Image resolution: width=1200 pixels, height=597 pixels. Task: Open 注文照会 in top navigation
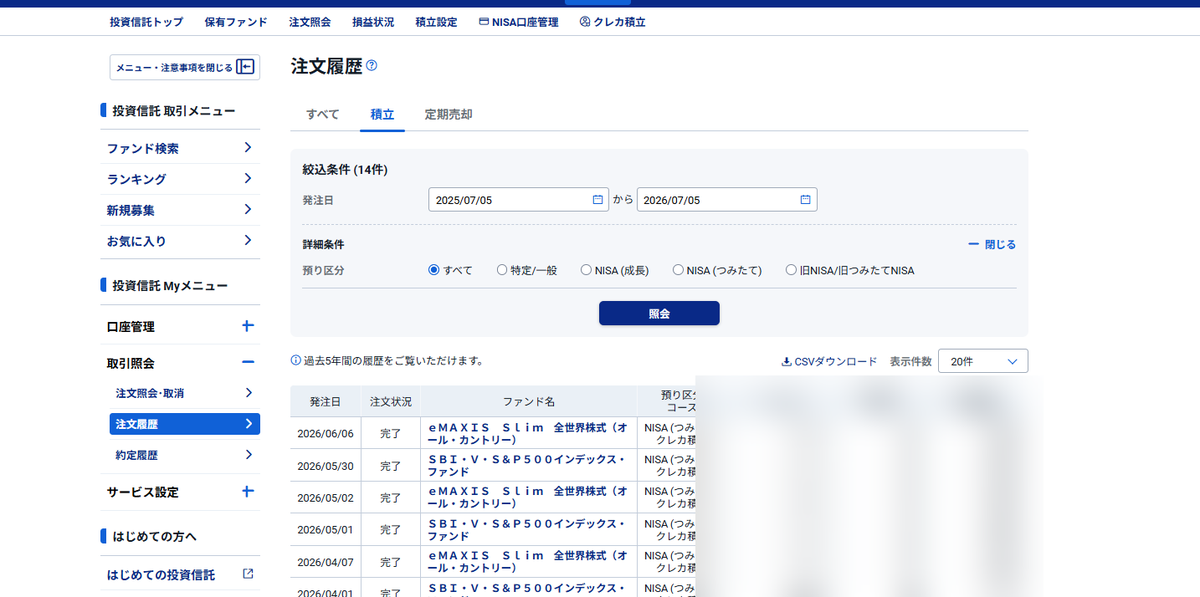click(x=310, y=22)
